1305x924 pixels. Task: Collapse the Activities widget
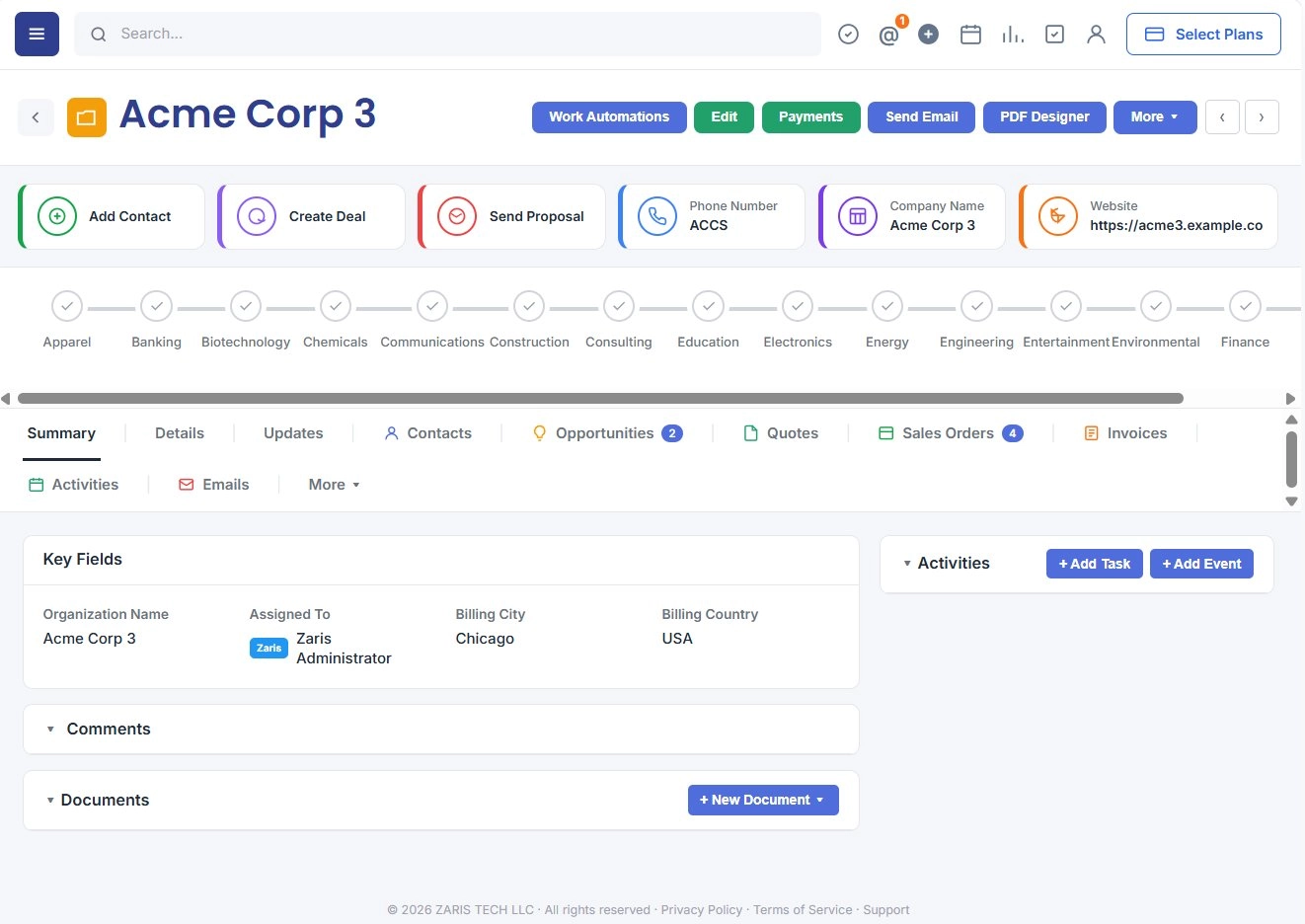point(907,564)
